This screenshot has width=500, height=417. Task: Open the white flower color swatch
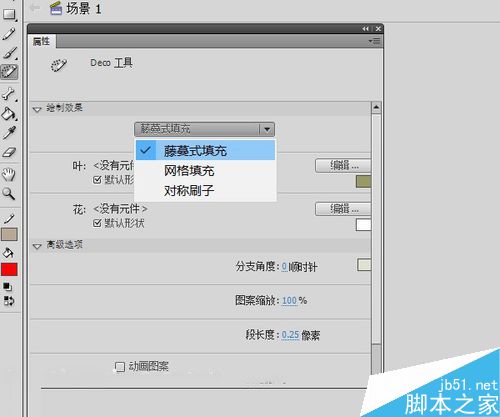(x=363, y=225)
